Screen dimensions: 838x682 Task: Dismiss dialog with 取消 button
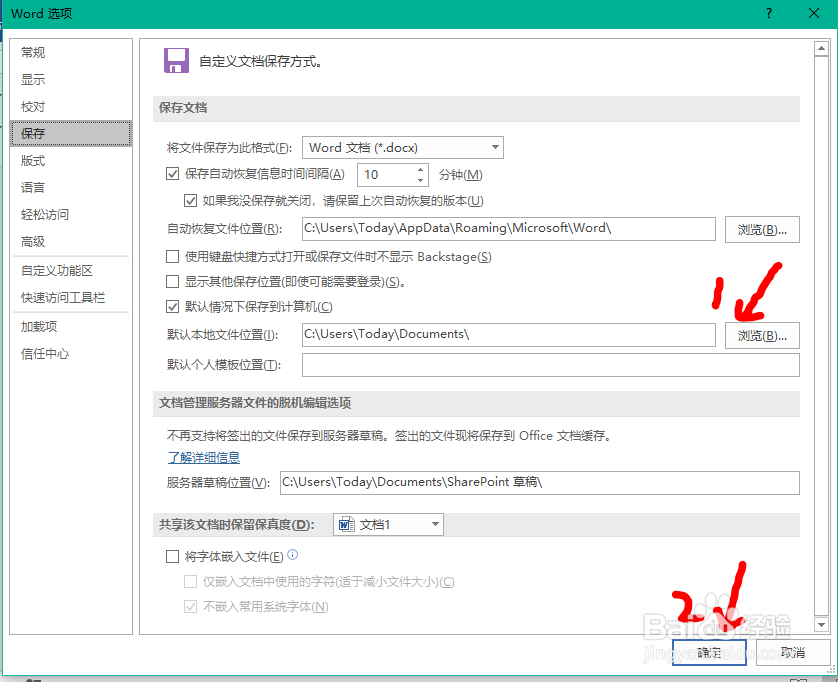pos(793,652)
